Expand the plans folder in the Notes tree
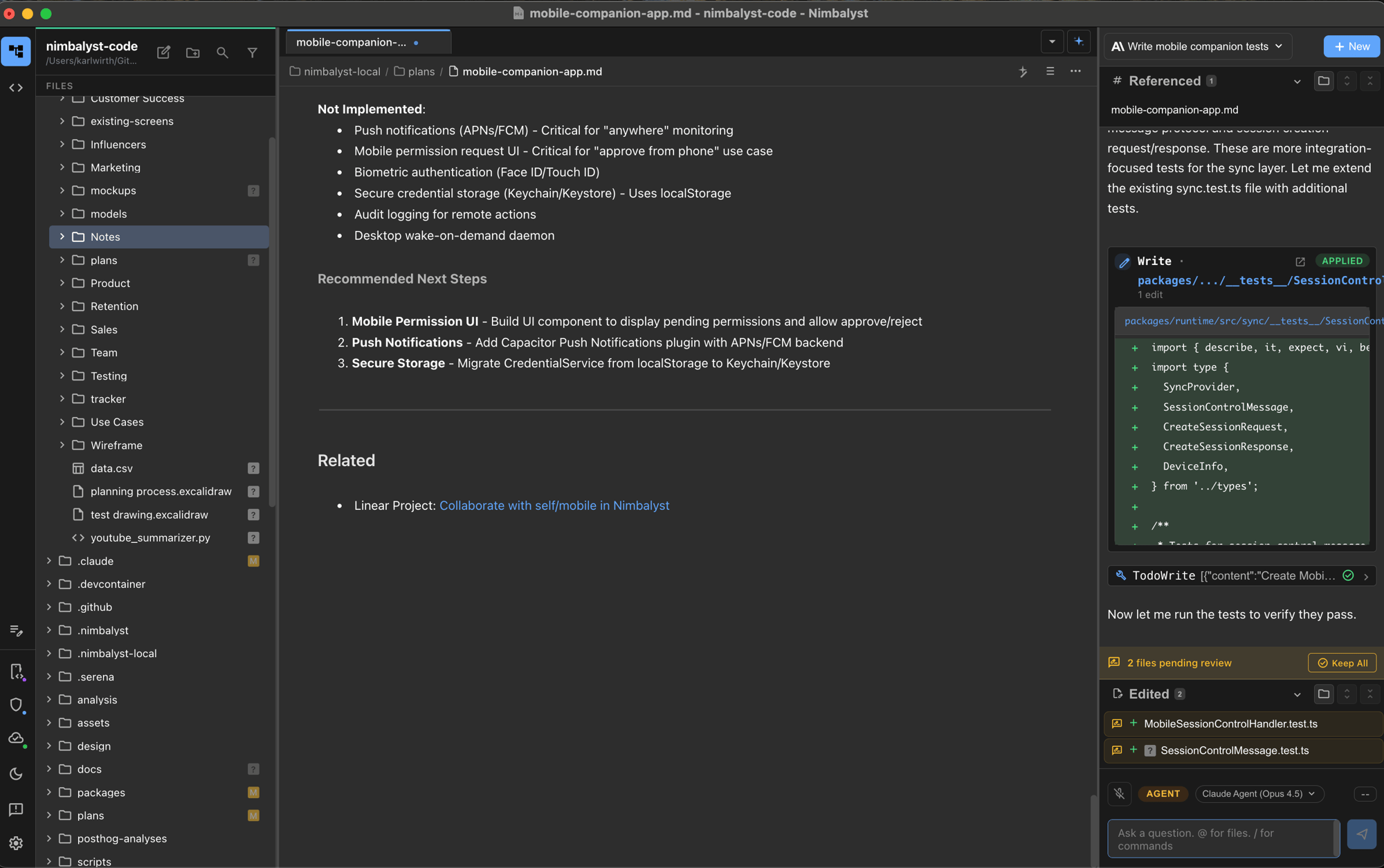 point(62,260)
